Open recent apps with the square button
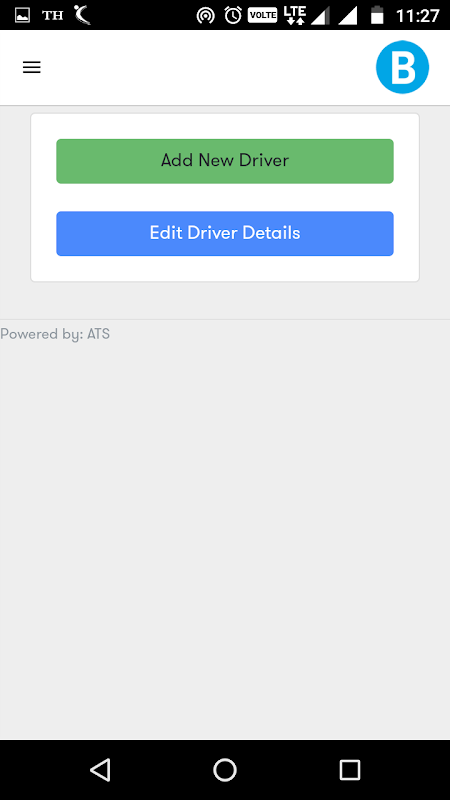The height and width of the screenshot is (800, 450). pos(350,769)
